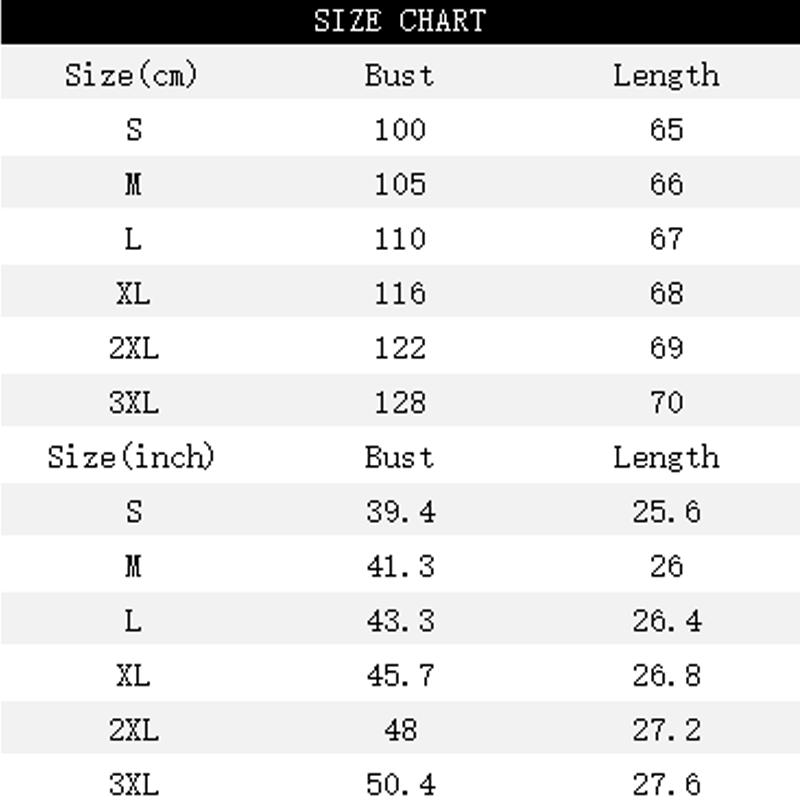The image size is (800, 800).
Task: Click the 45.7 bust measurement
Action: click(x=399, y=676)
